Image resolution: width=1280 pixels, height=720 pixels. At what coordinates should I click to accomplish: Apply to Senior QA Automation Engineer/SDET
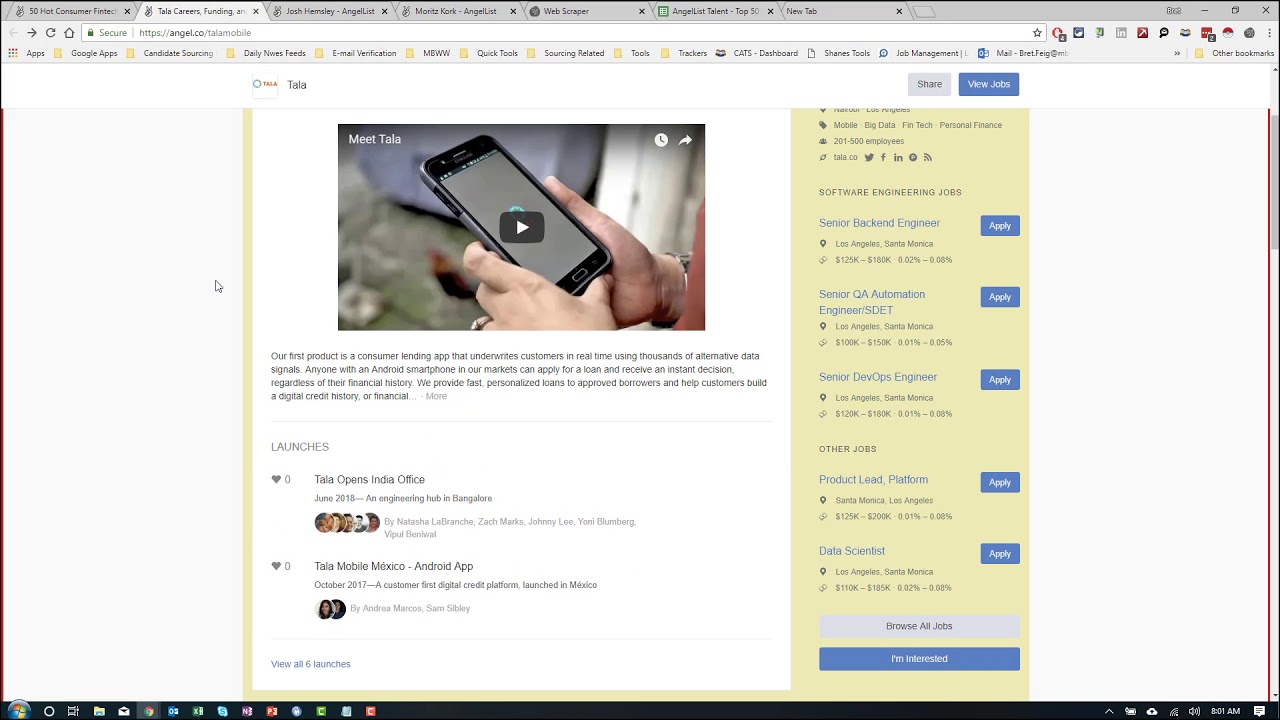[1000, 297]
